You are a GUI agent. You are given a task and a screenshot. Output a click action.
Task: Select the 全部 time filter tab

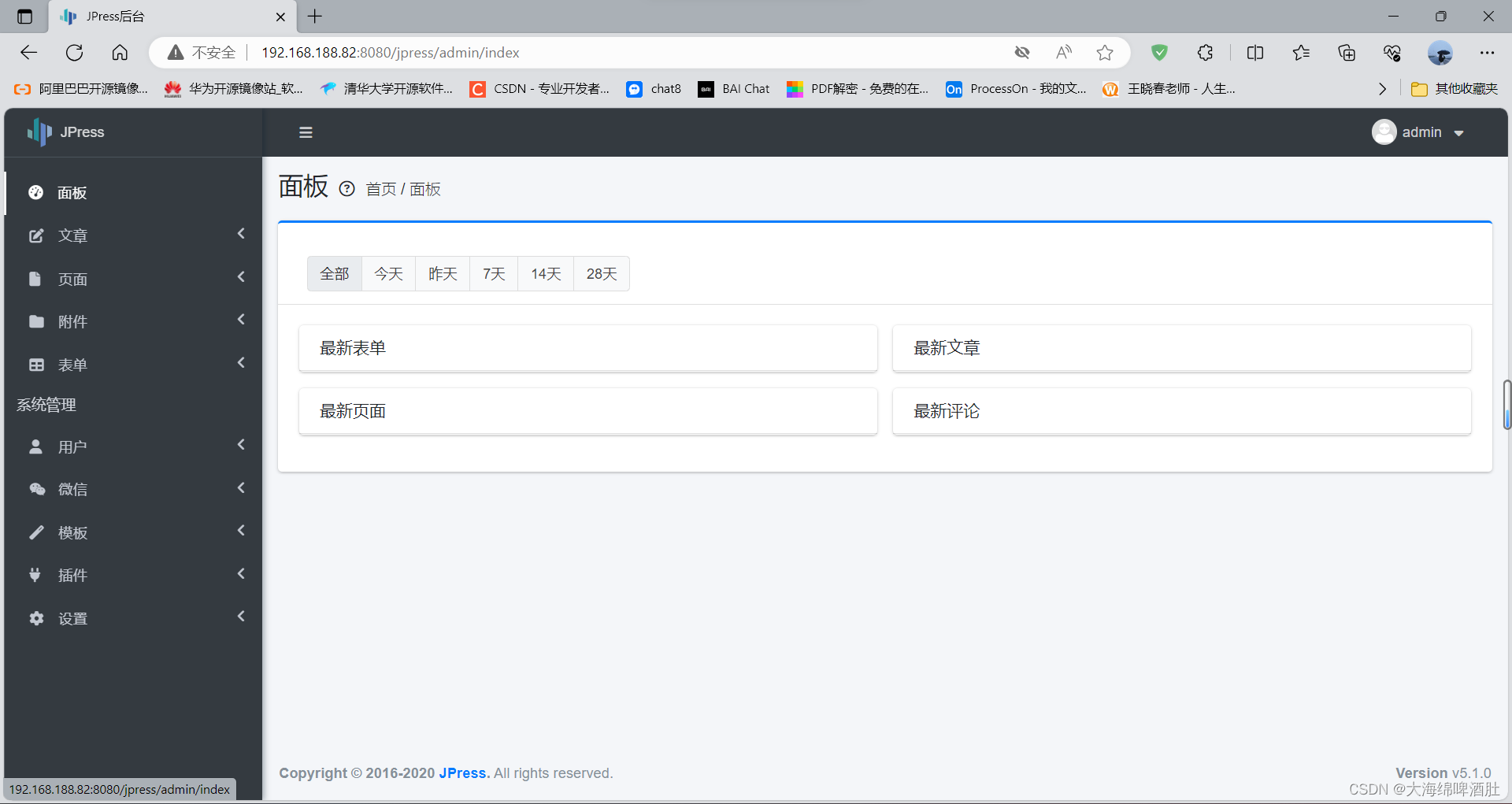click(x=335, y=273)
